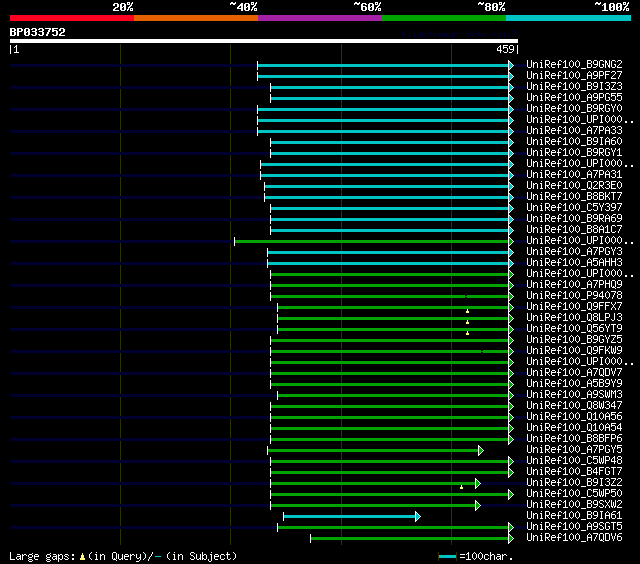Select the UniRef100_P94078 label
Image resolution: width=640 pixels, height=564 pixels.
[x=574, y=295]
